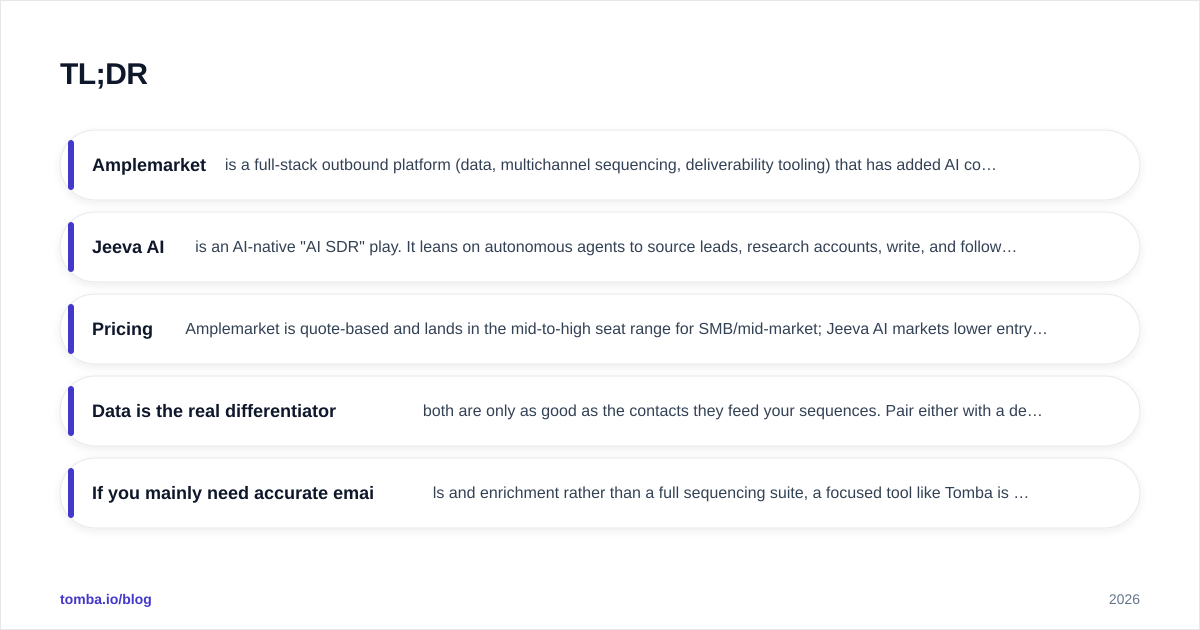Click the purple accent bar beside Jeeva AI

coord(71,247)
